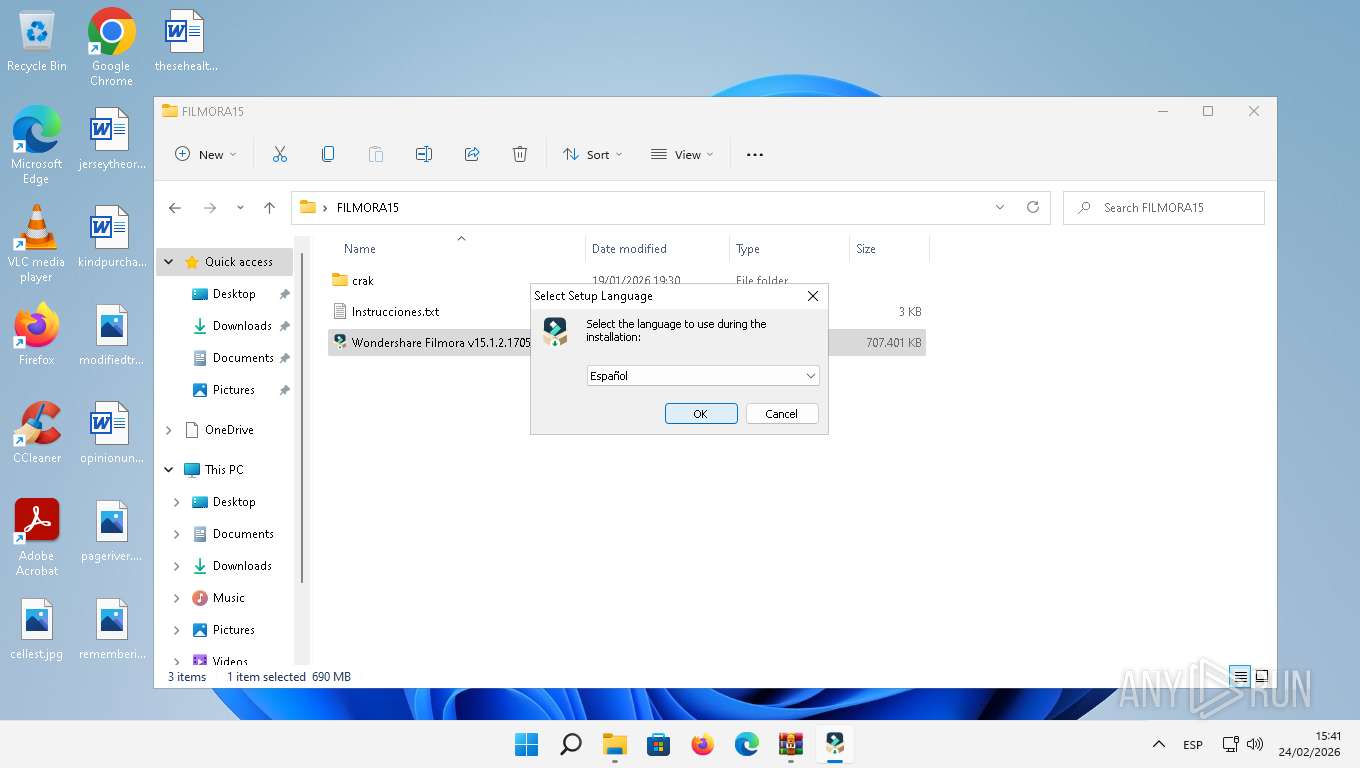Open the Español language dropdown
The image size is (1360, 768).
[x=703, y=376]
